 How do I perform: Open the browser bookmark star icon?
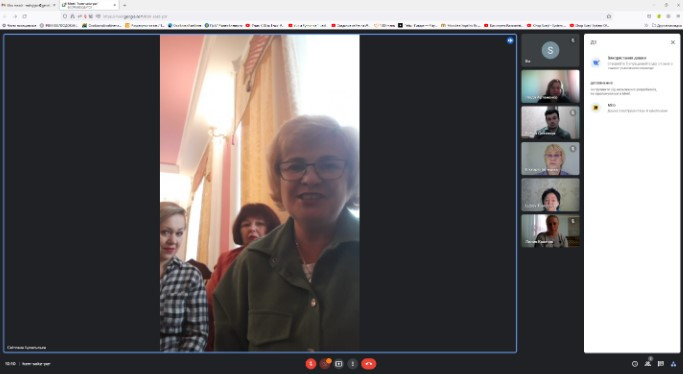point(609,16)
